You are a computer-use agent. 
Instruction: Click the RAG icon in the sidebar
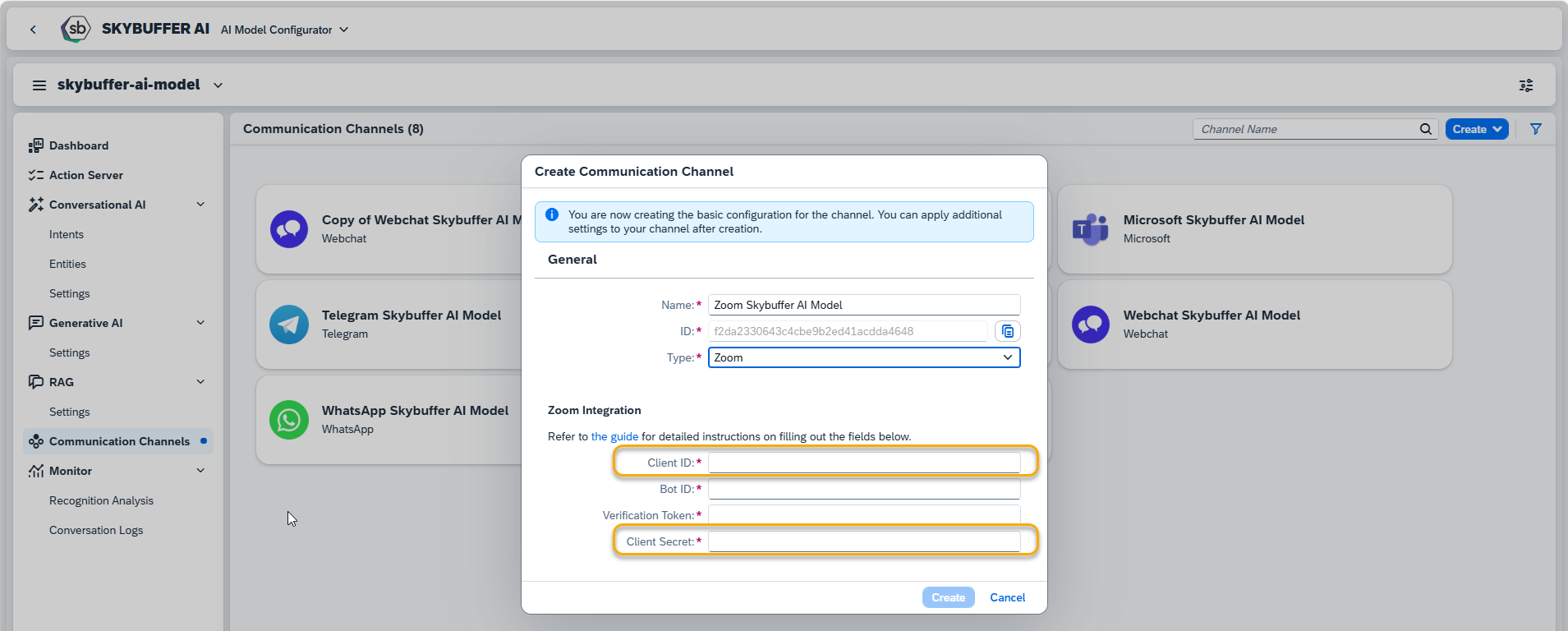coord(35,382)
